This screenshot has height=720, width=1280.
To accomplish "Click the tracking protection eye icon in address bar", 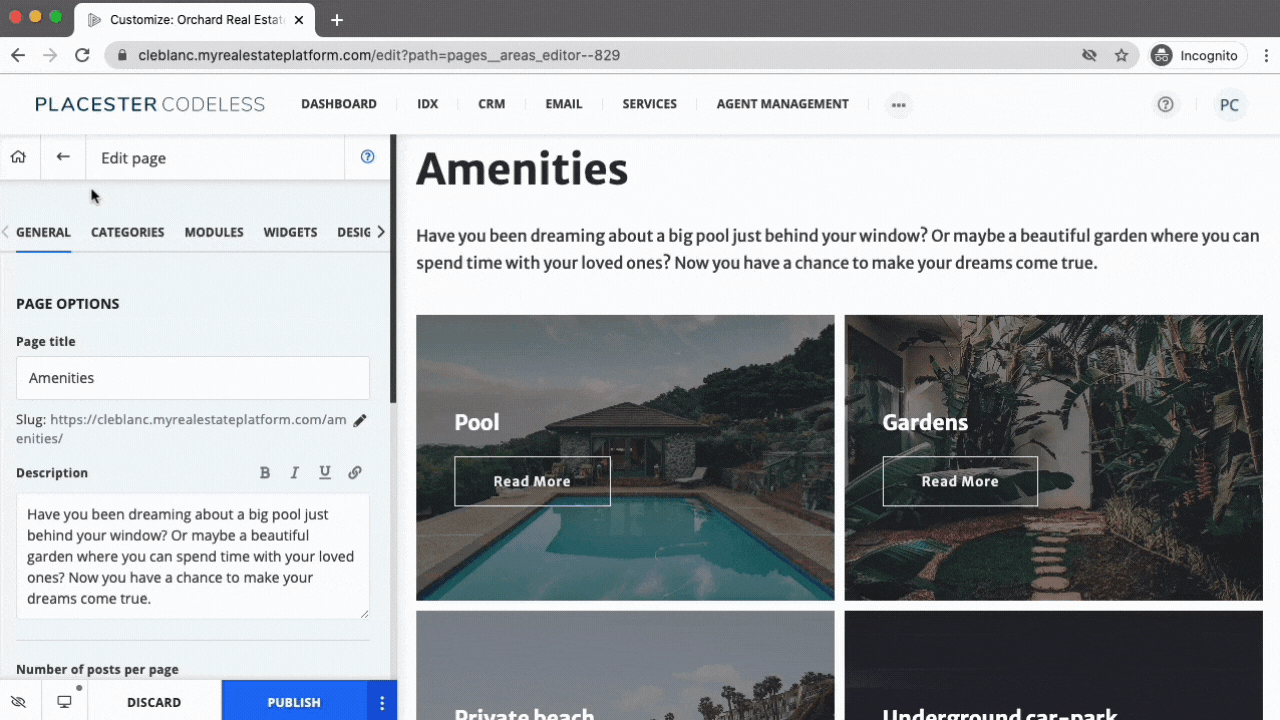I will (x=1089, y=55).
